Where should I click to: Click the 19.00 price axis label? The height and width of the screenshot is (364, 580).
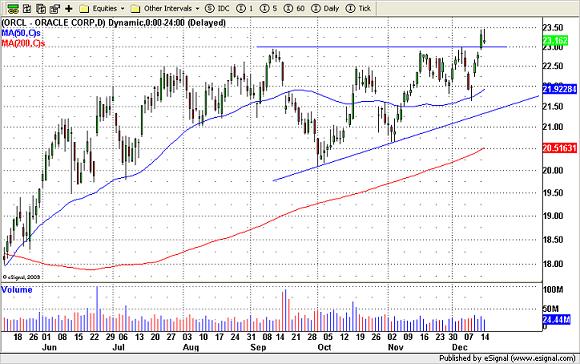(553, 216)
